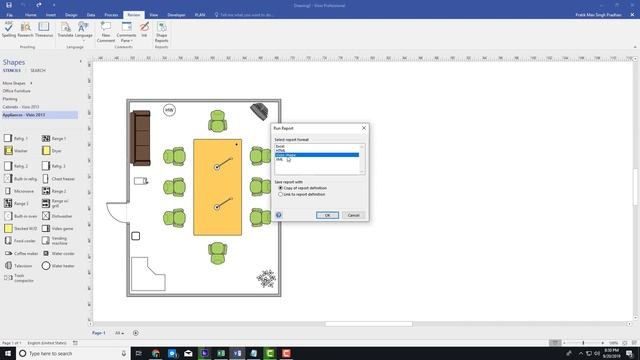
Task: Pick the Dishwasher shape
Action: pyautogui.click(x=57, y=216)
